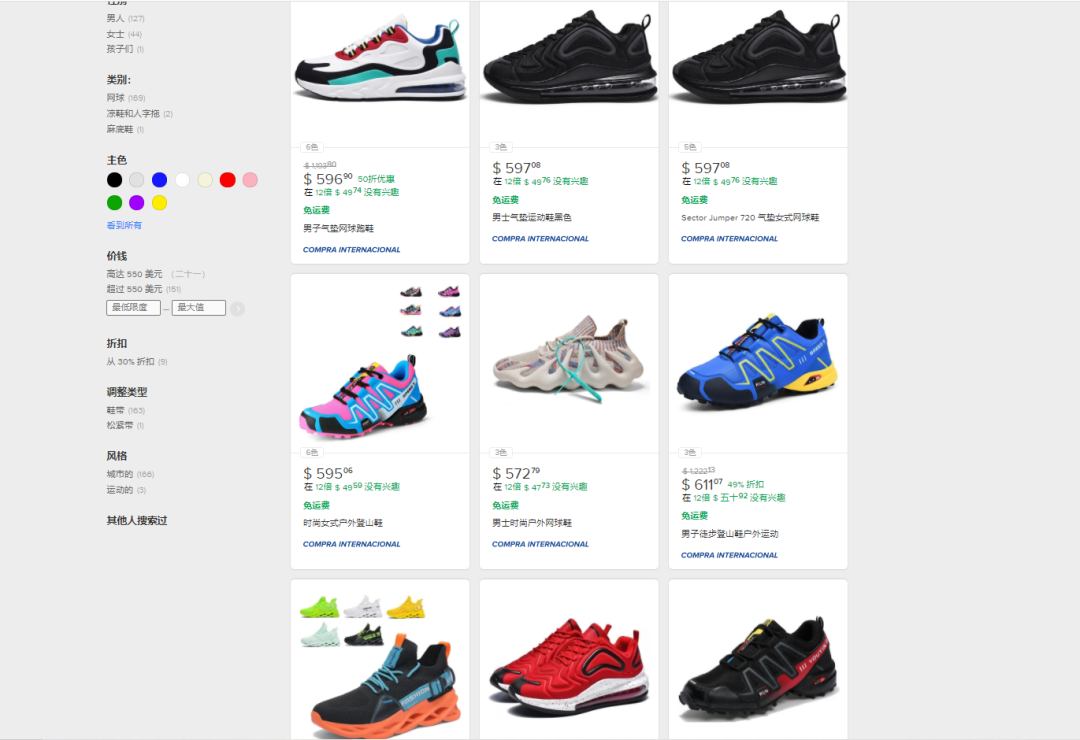
Task: Apply the 从 30% 折扣 discount filter
Action: pos(131,362)
